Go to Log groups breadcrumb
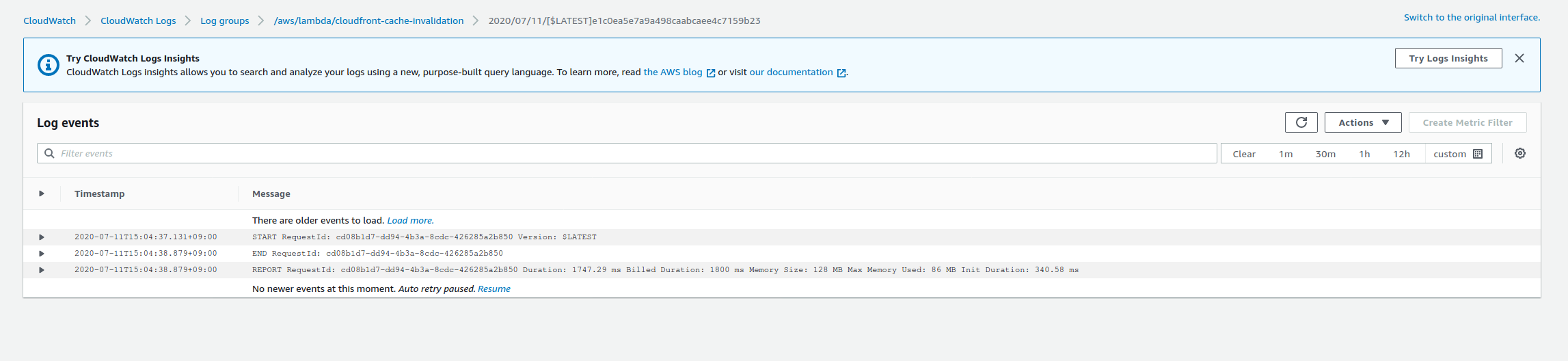 224,21
